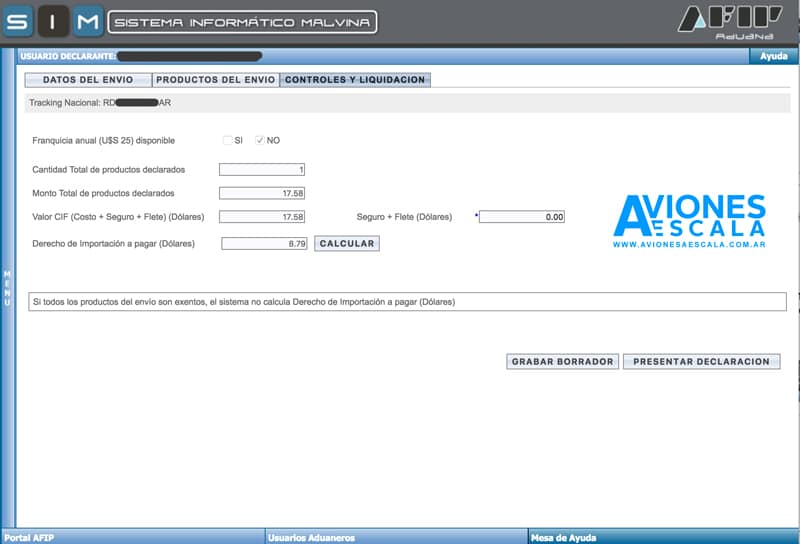This screenshot has height=544, width=800.
Task: Check the SI franquicia anual checkbox
Action: click(x=228, y=140)
